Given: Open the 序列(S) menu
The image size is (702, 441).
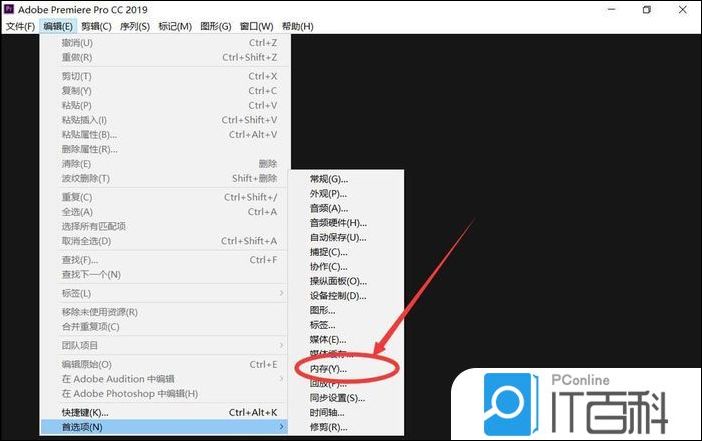Looking at the screenshot, I should [x=135, y=26].
